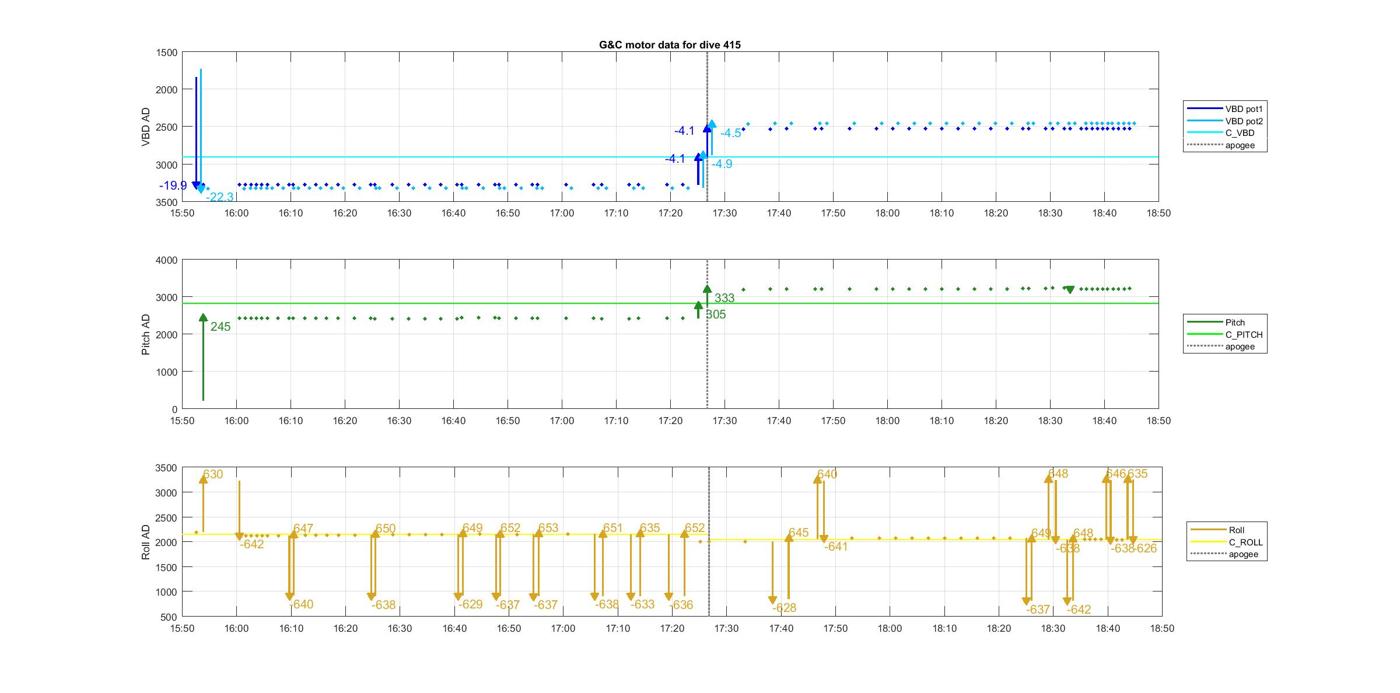Click the '647' roll annotation
Image resolution: width=1400 pixels, height=693 pixels.
[x=303, y=529]
